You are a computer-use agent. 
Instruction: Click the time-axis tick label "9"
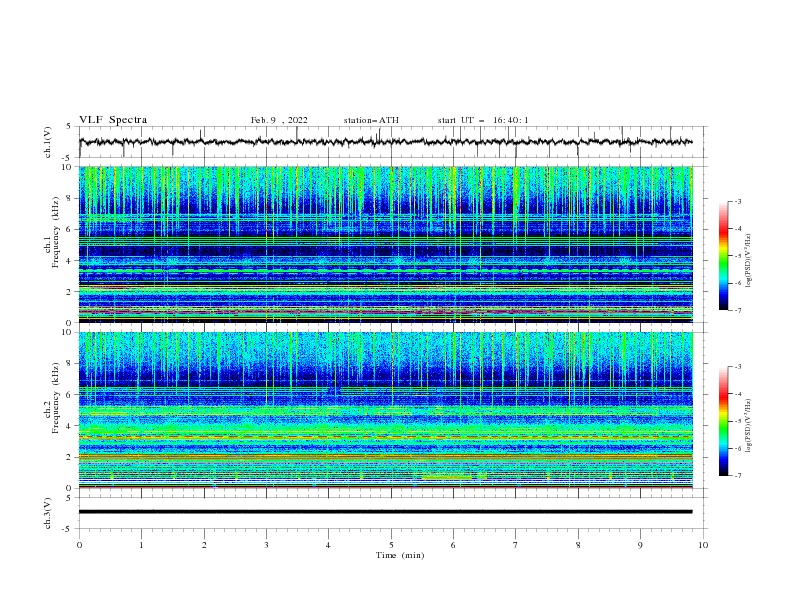[640, 545]
